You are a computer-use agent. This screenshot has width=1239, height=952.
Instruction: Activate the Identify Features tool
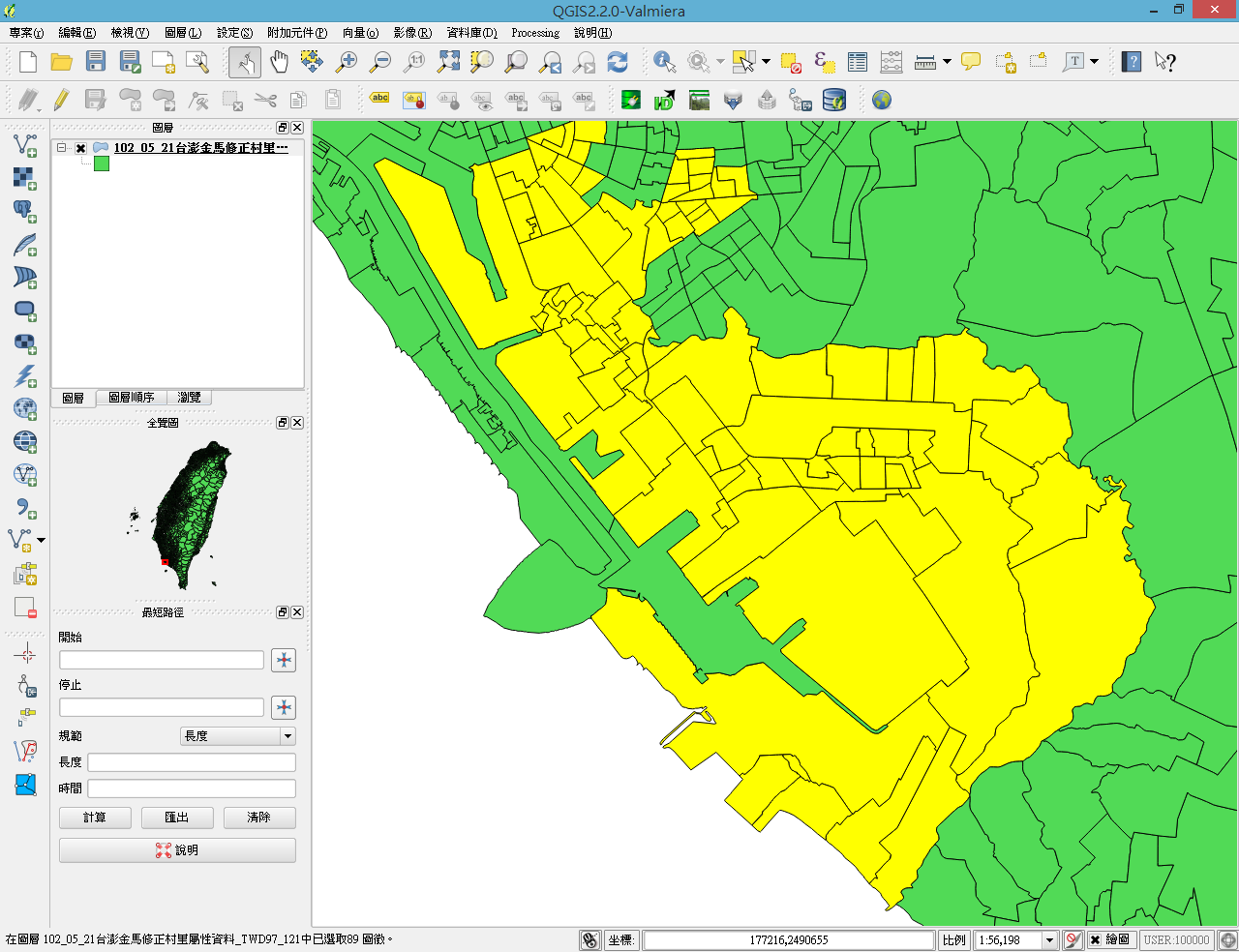664,62
